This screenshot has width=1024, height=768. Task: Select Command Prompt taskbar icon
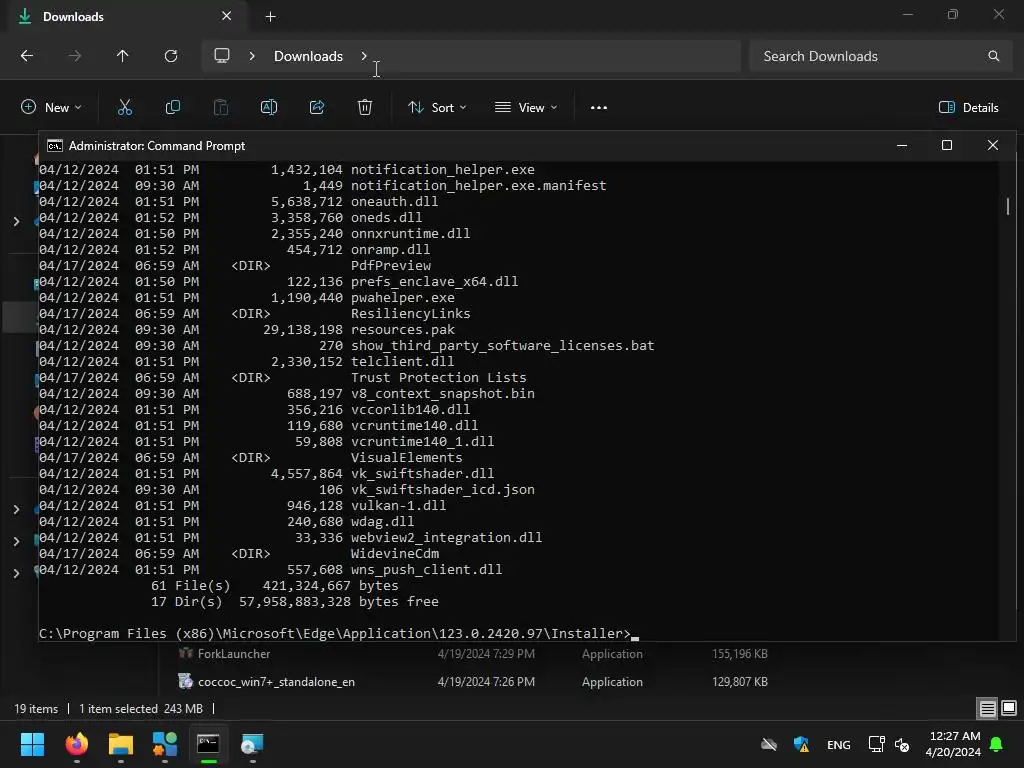coord(208,744)
